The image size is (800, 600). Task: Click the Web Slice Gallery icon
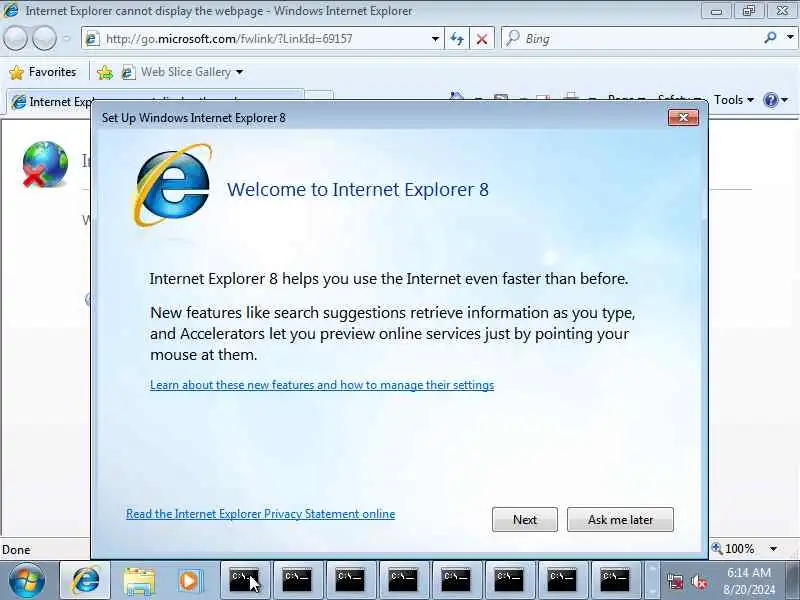[129, 72]
